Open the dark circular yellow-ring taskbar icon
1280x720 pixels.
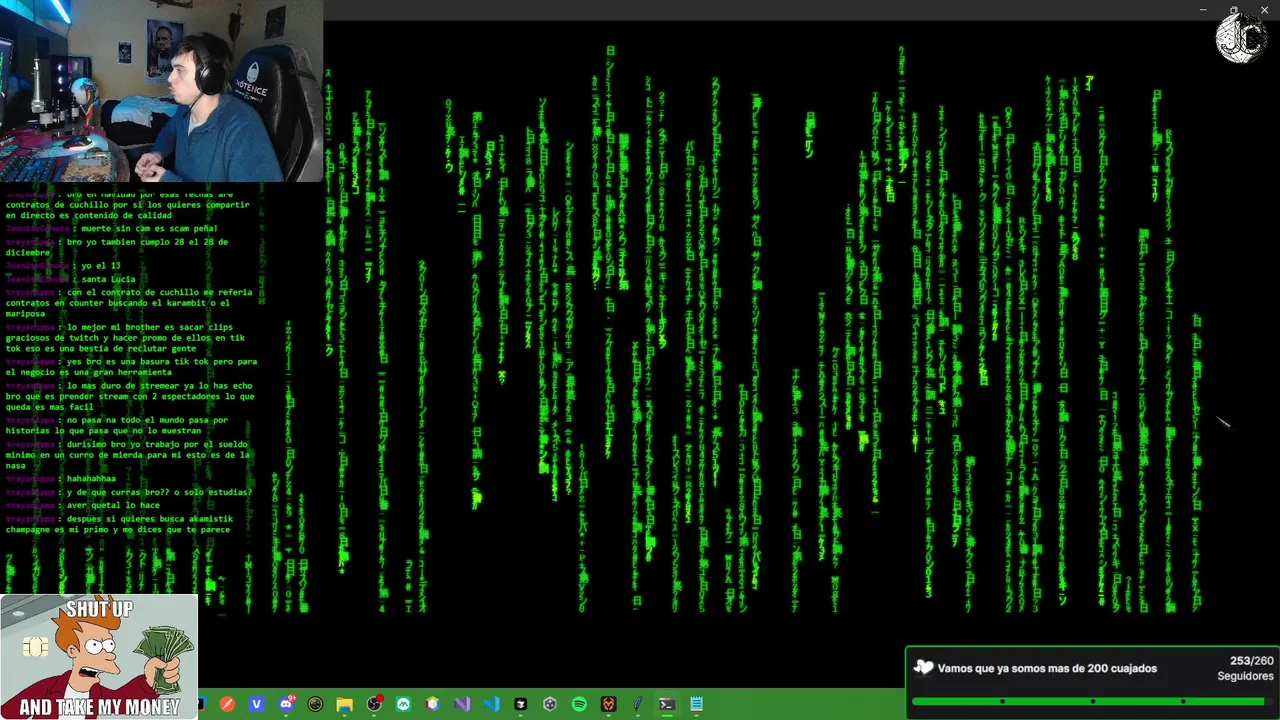point(315,704)
